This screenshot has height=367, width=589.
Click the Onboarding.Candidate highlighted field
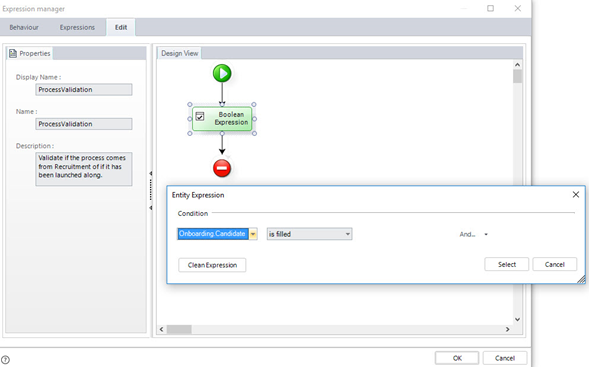[213, 234]
